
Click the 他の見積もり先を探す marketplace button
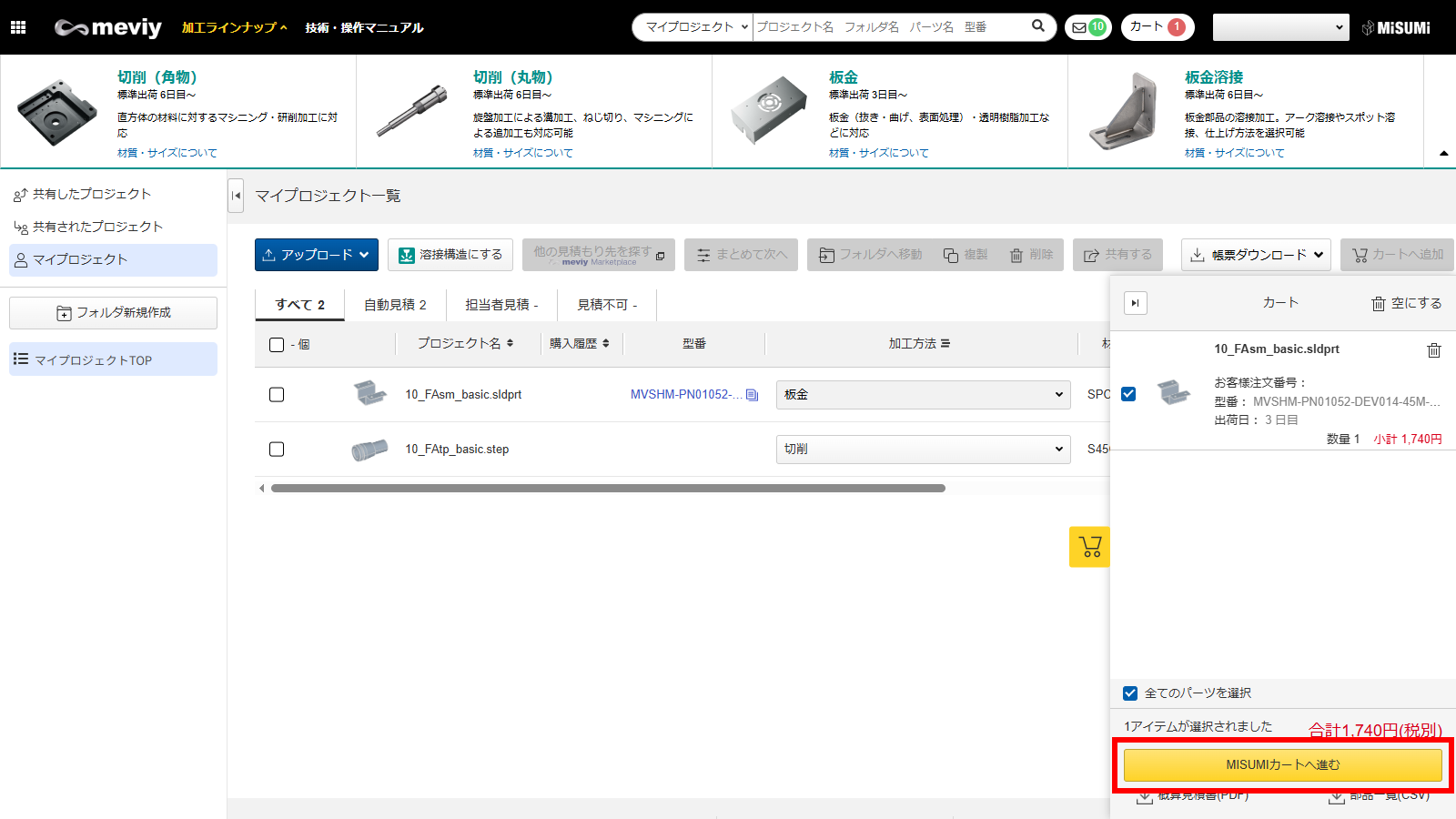[599, 255]
